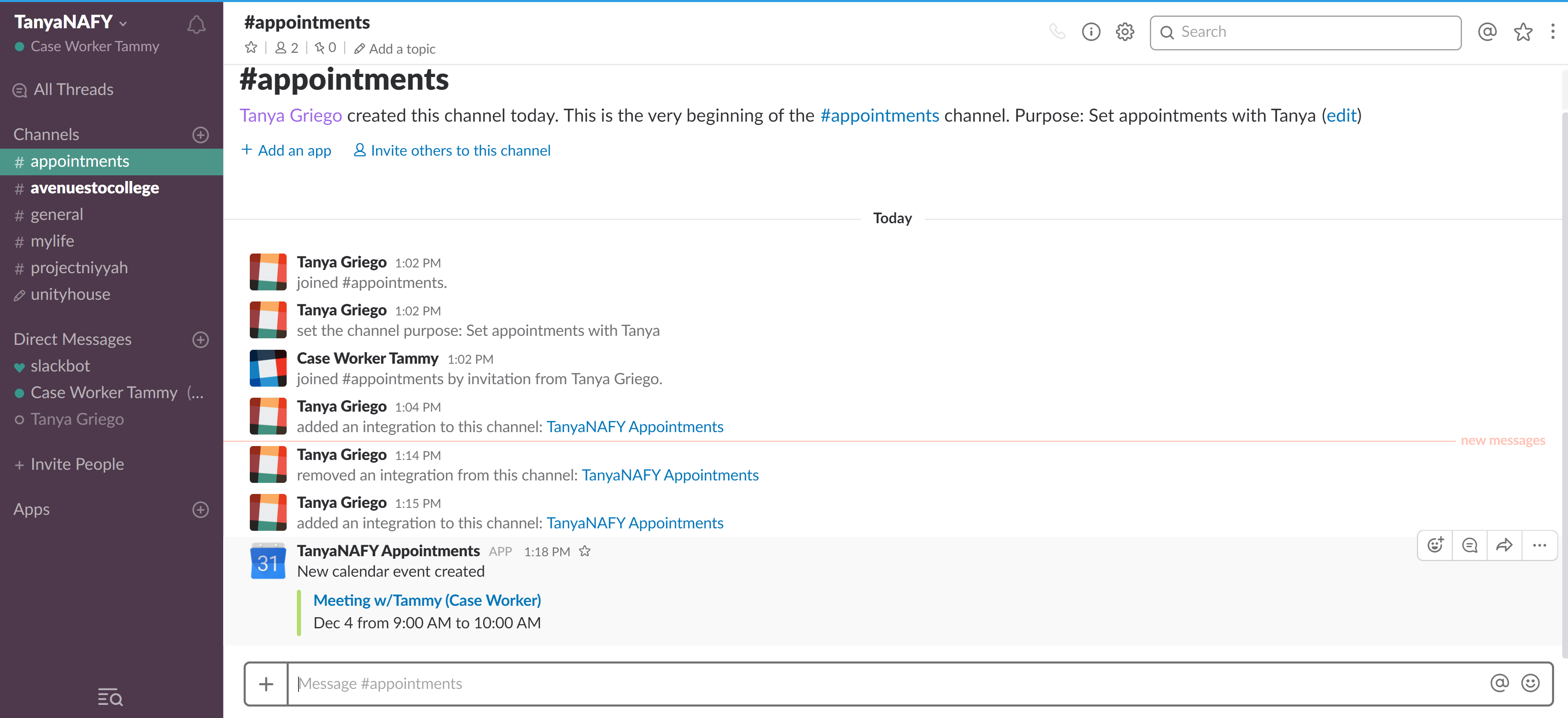Open Meeting w/Tammy (Case Worker) event link

(x=427, y=600)
